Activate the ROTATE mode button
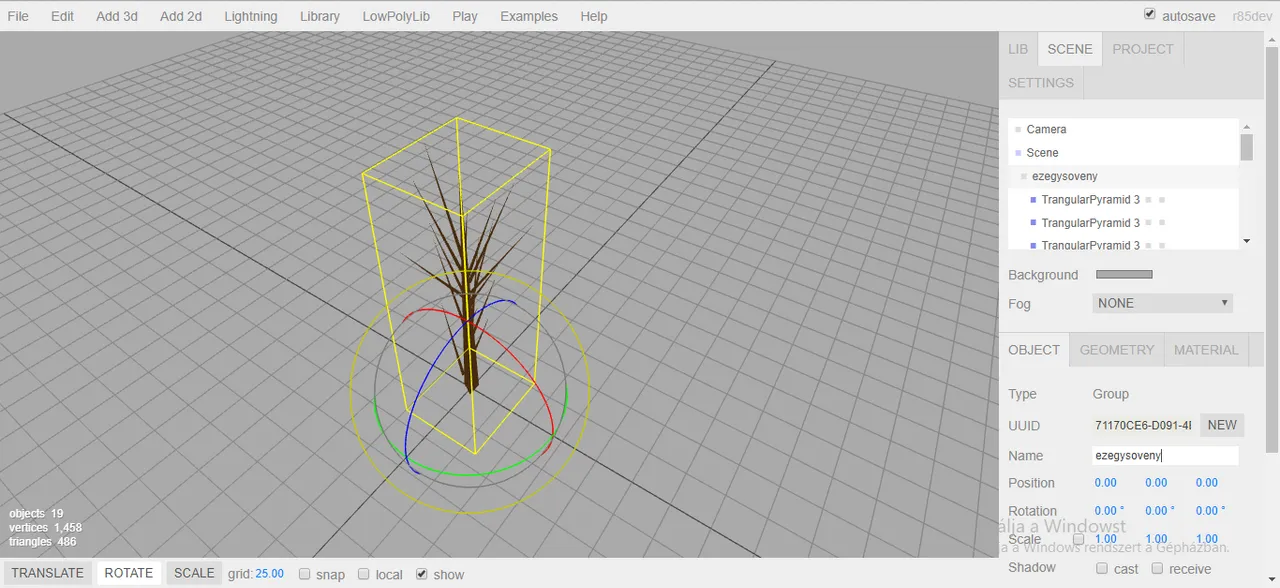1280x588 pixels. pos(129,573)
